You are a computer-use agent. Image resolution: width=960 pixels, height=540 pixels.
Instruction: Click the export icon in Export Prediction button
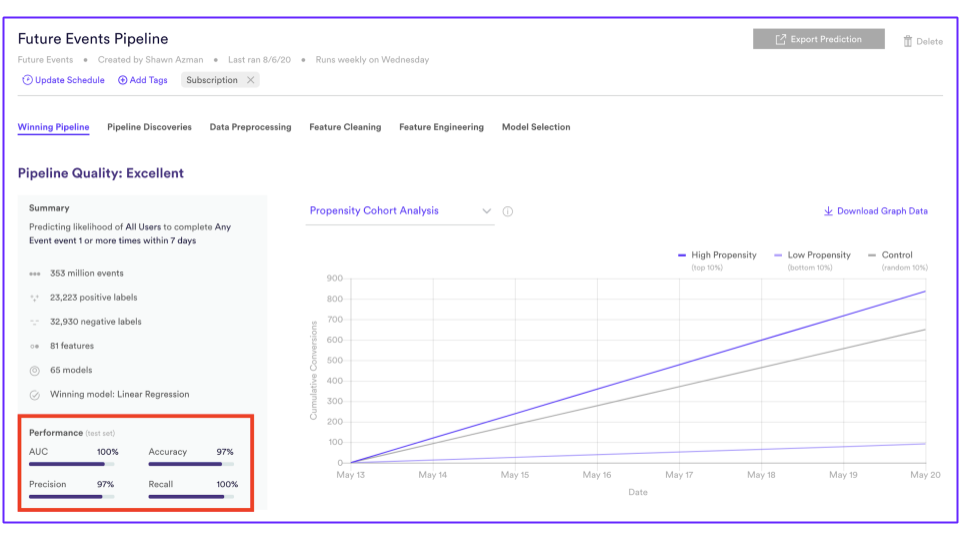point(781,39)
